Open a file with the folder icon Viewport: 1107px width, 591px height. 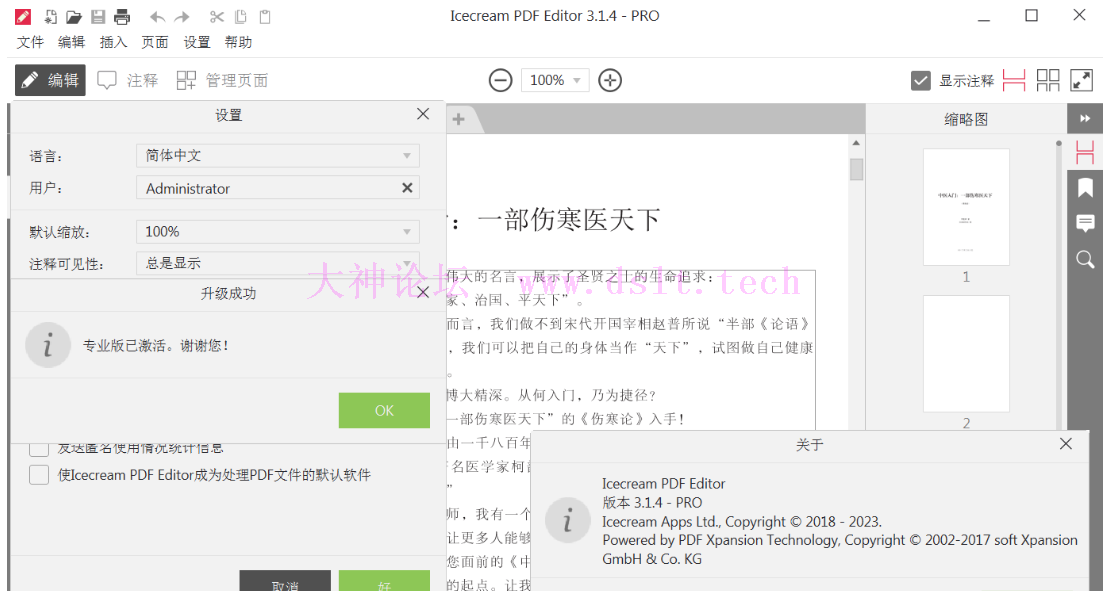(x=73, y=16)
